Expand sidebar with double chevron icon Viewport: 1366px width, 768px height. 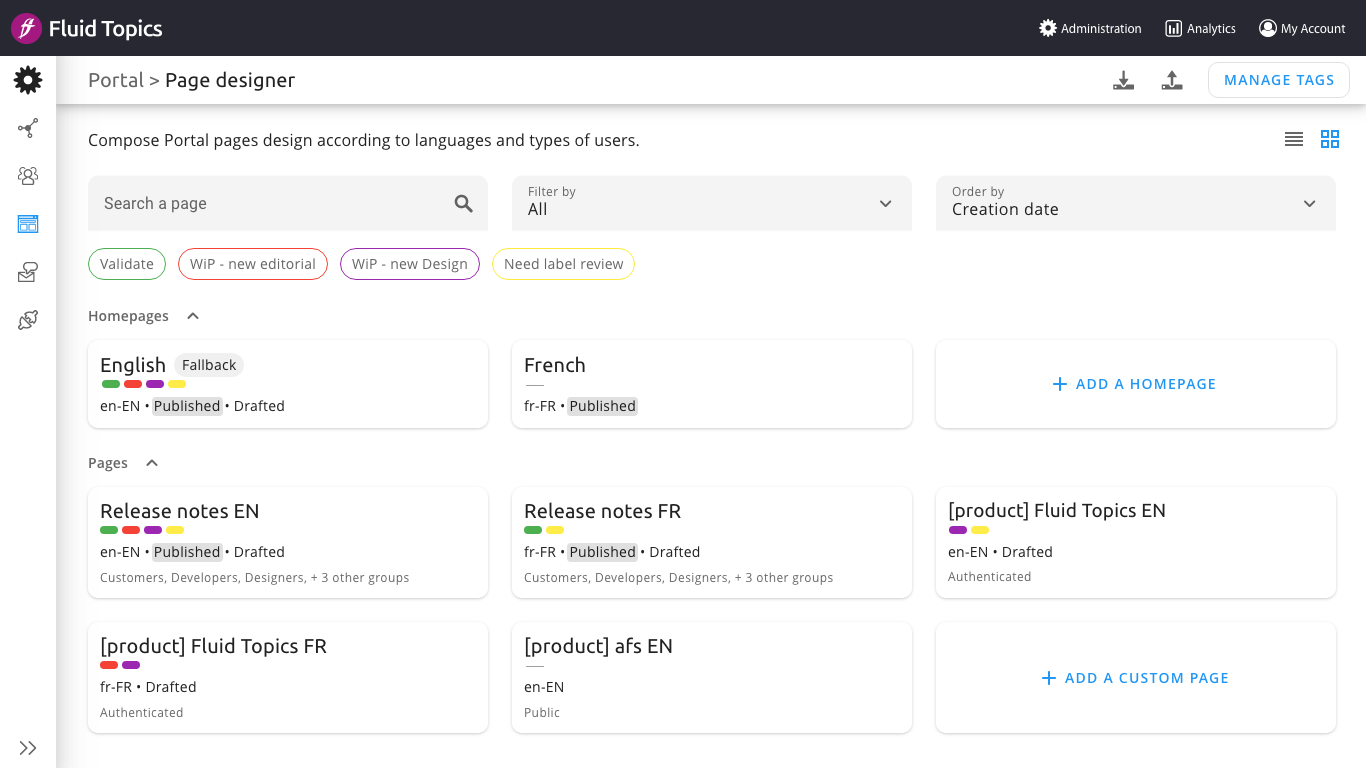point(28,748)
